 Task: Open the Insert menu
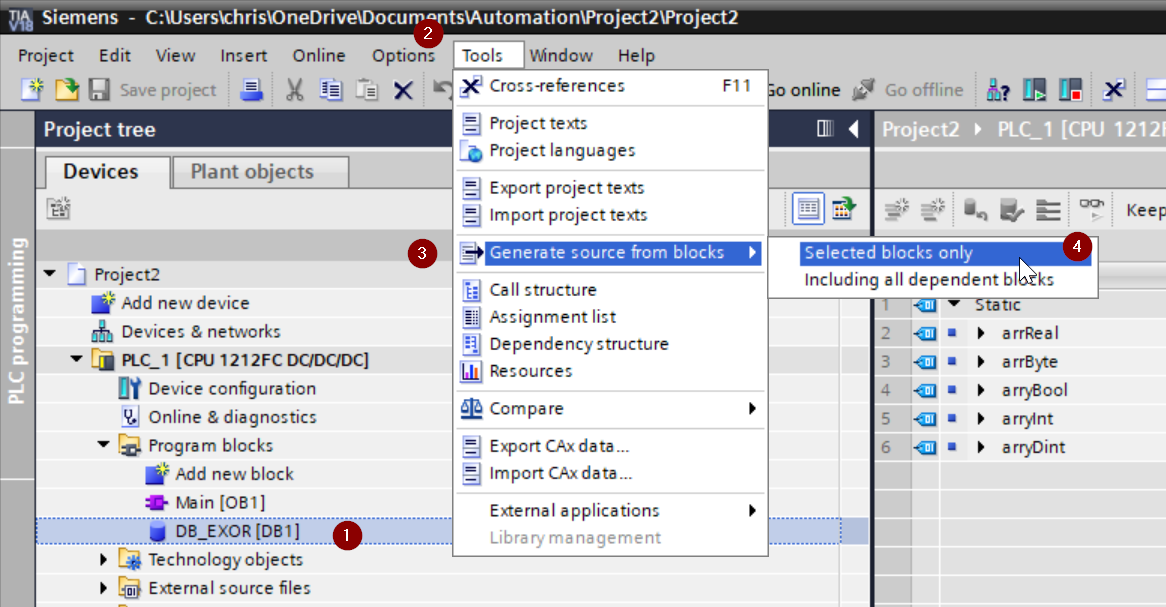[x=243, y=56]
